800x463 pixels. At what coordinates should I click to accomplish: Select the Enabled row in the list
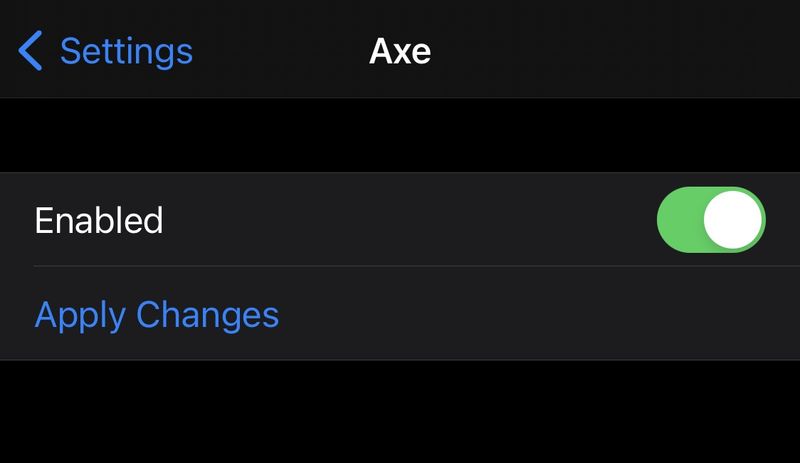(x=400, y=220)
